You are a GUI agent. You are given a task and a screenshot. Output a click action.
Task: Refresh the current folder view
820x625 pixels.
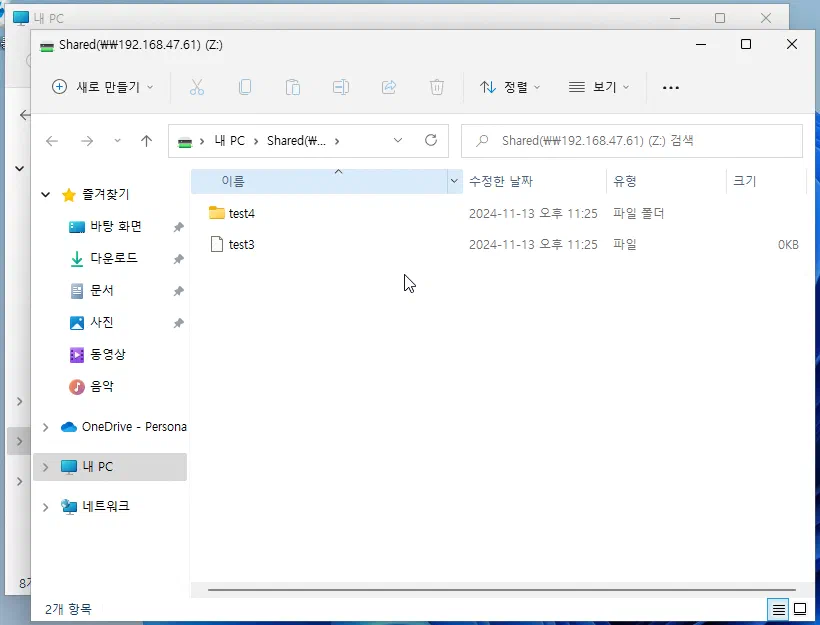tap(431, 141)
